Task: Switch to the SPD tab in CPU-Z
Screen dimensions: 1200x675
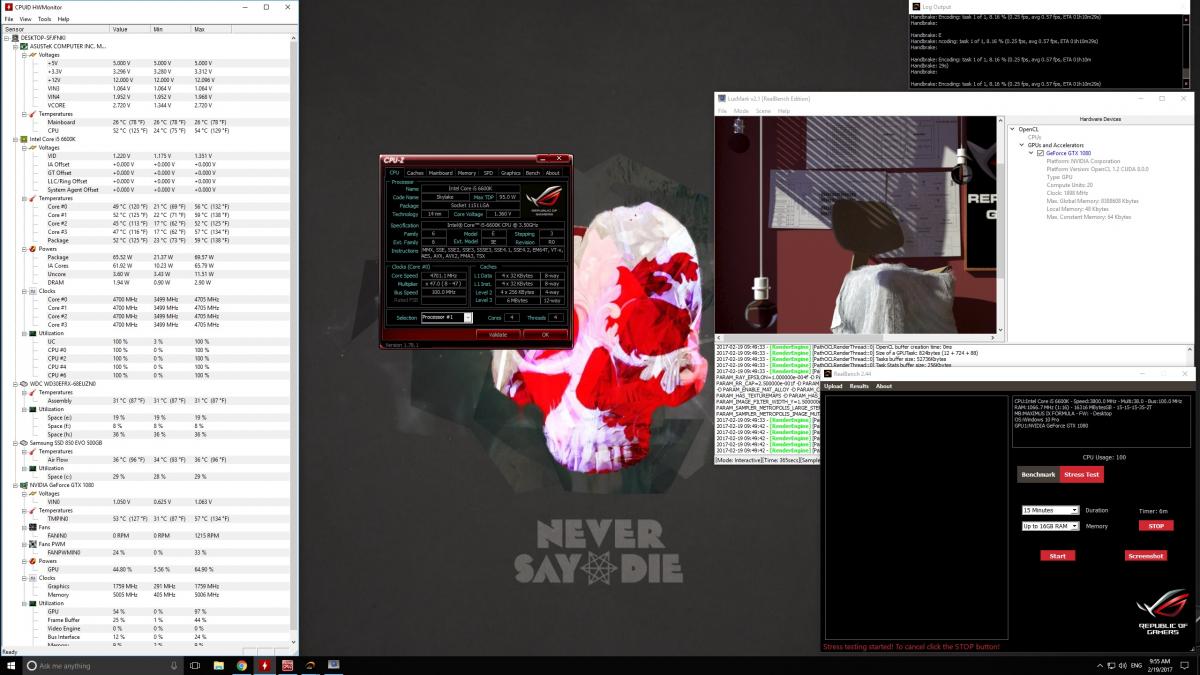Action: click(489, 173)
